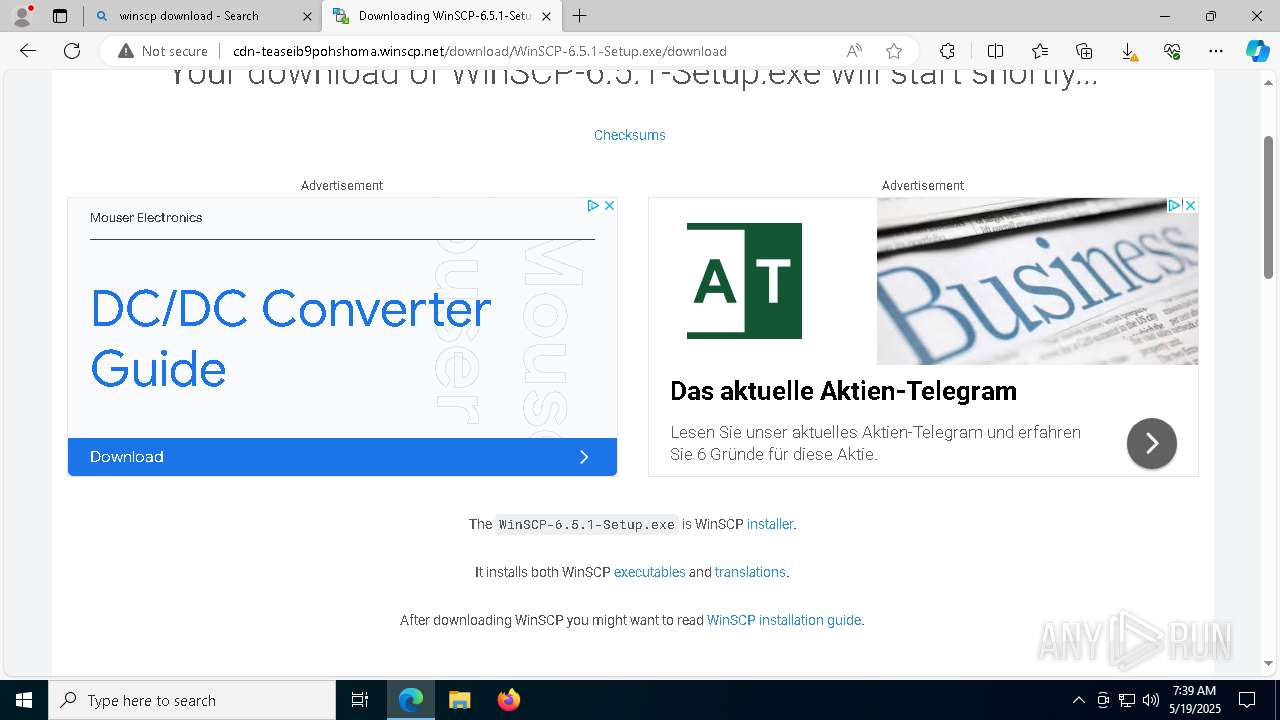Image resolution: width=1280 pixels, height=720 pixels.
Task: Click AdChoices icon on Mouser ad
Action: [x=593, y=205]
